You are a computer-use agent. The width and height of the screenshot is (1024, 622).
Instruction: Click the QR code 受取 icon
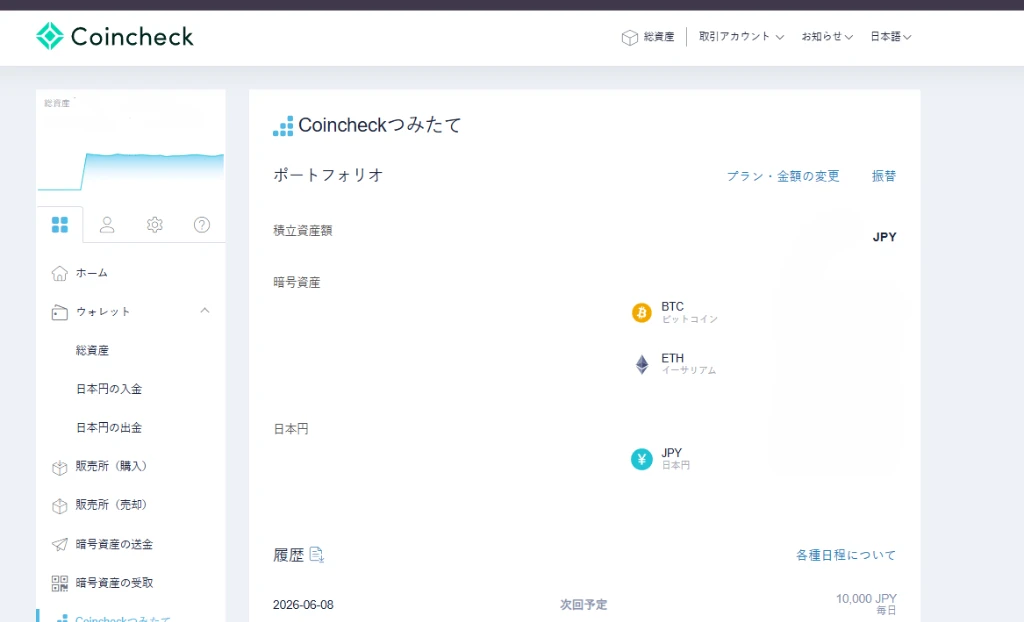point(59,583)
